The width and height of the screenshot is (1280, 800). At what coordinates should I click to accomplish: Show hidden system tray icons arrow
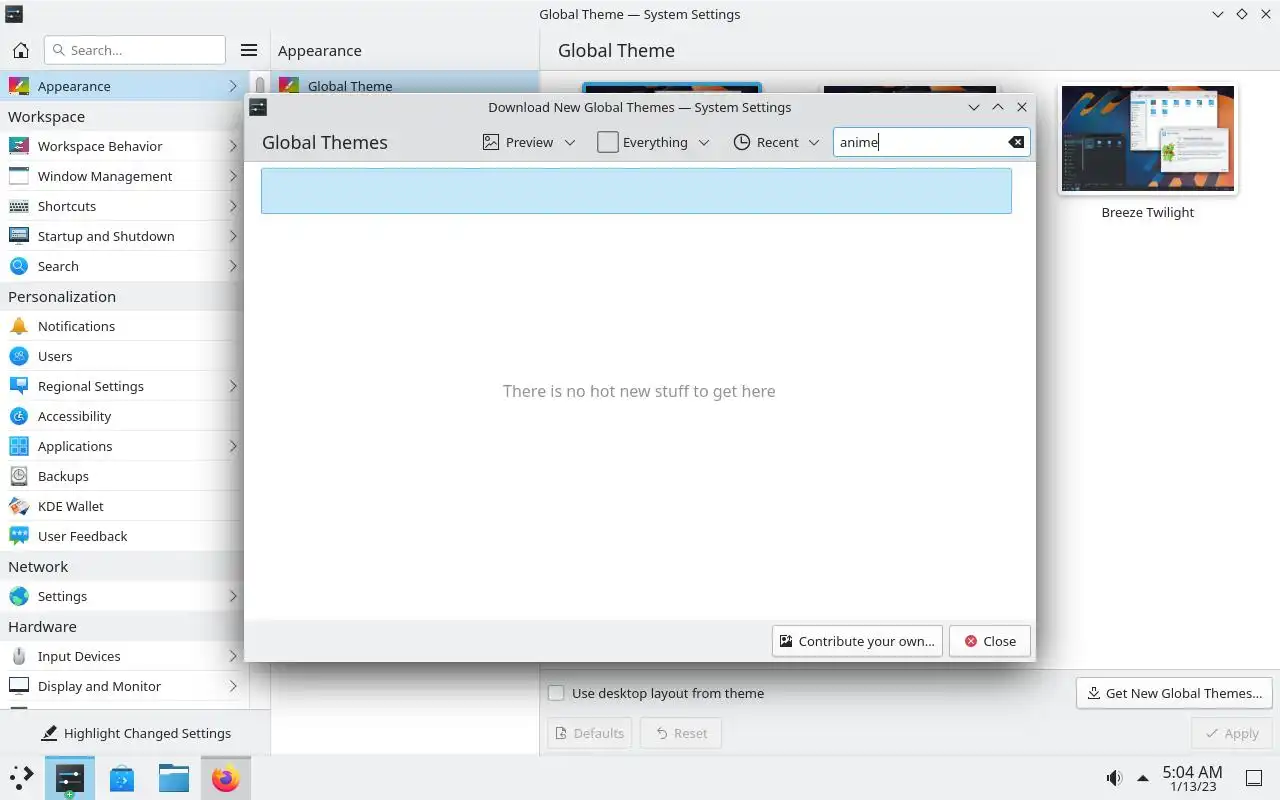1143,778
